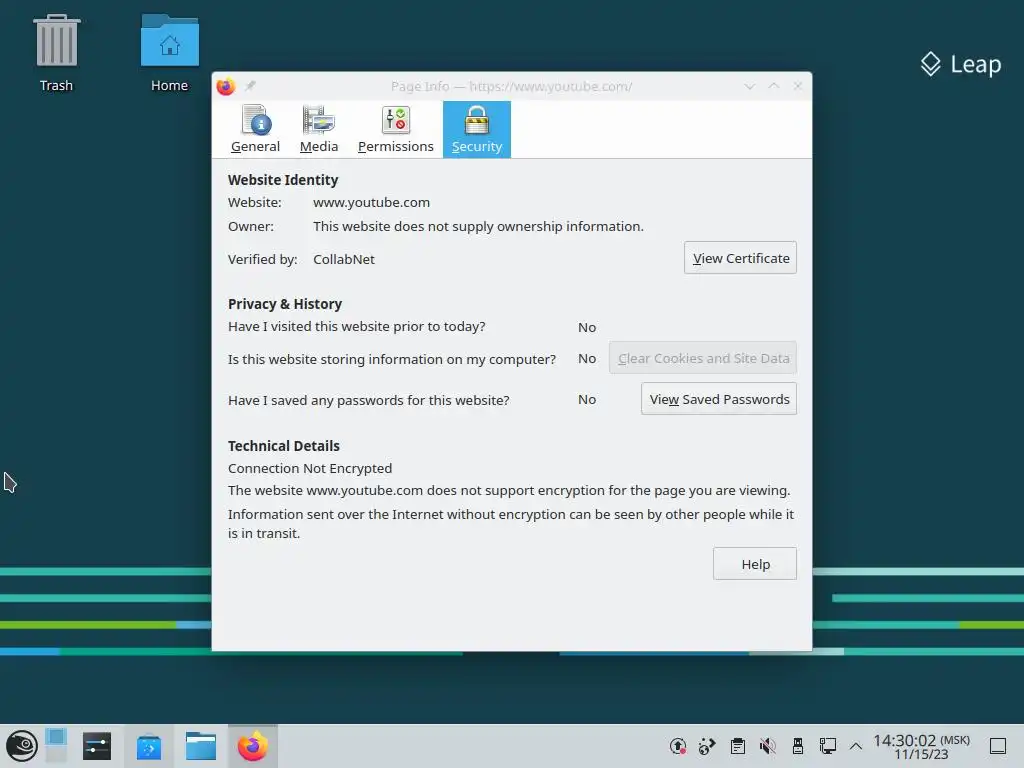This screenshot has width=1024, height=768.
Task: Click the show desktop button
Action: pyautogui.click(x=998, y=746)
